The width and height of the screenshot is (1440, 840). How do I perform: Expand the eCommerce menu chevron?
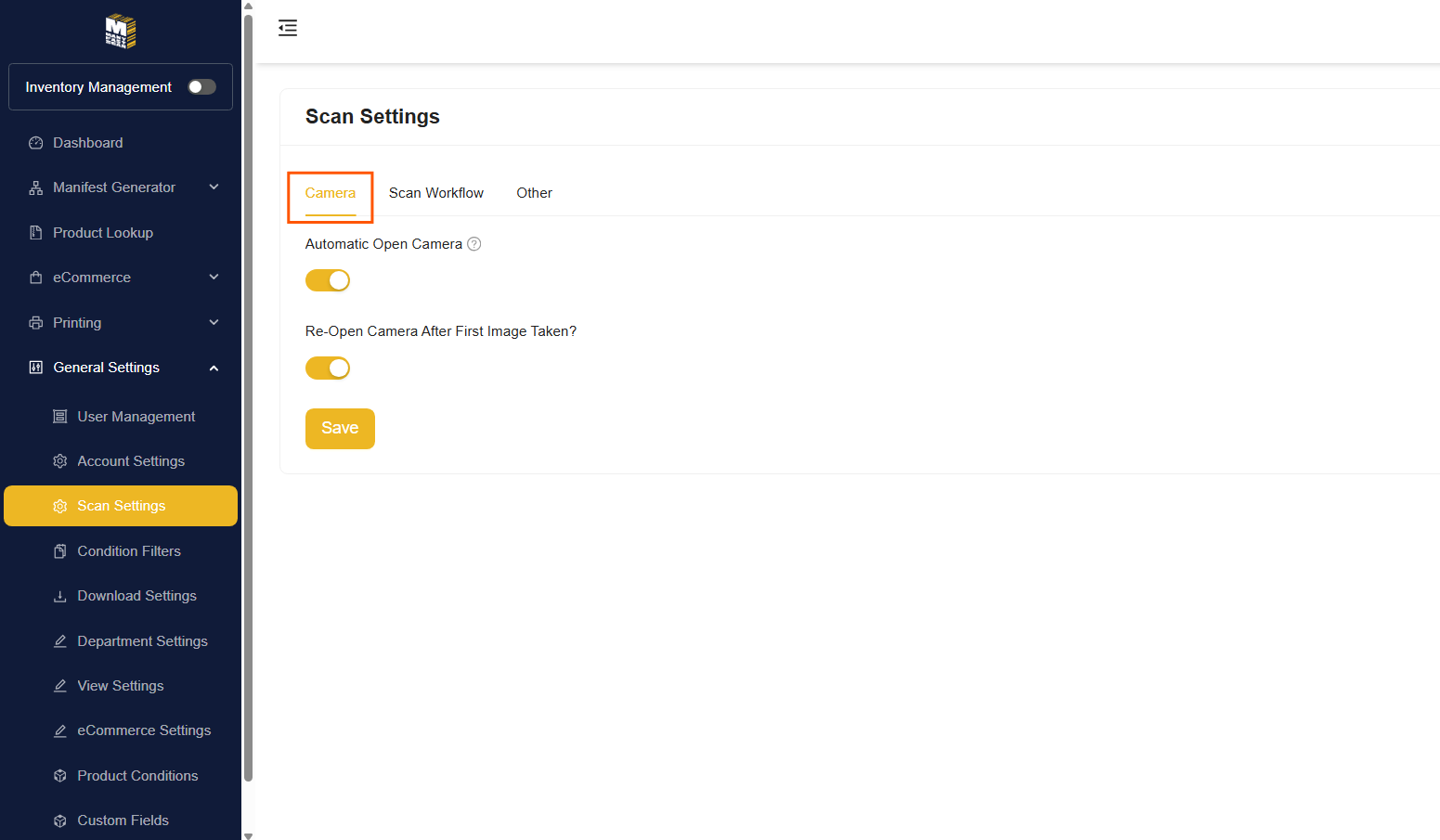(214, 278)
